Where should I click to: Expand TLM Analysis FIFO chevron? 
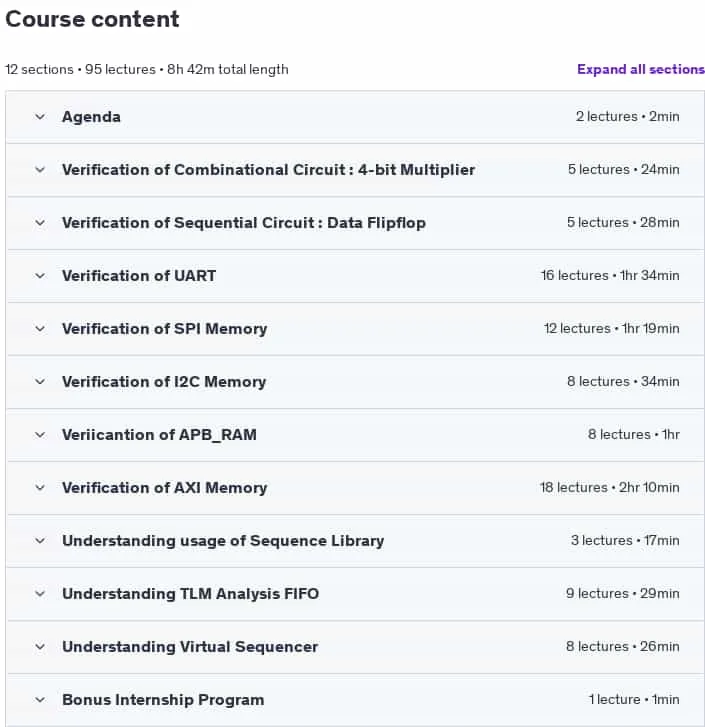pyautogui.click(x=40, y=594)
